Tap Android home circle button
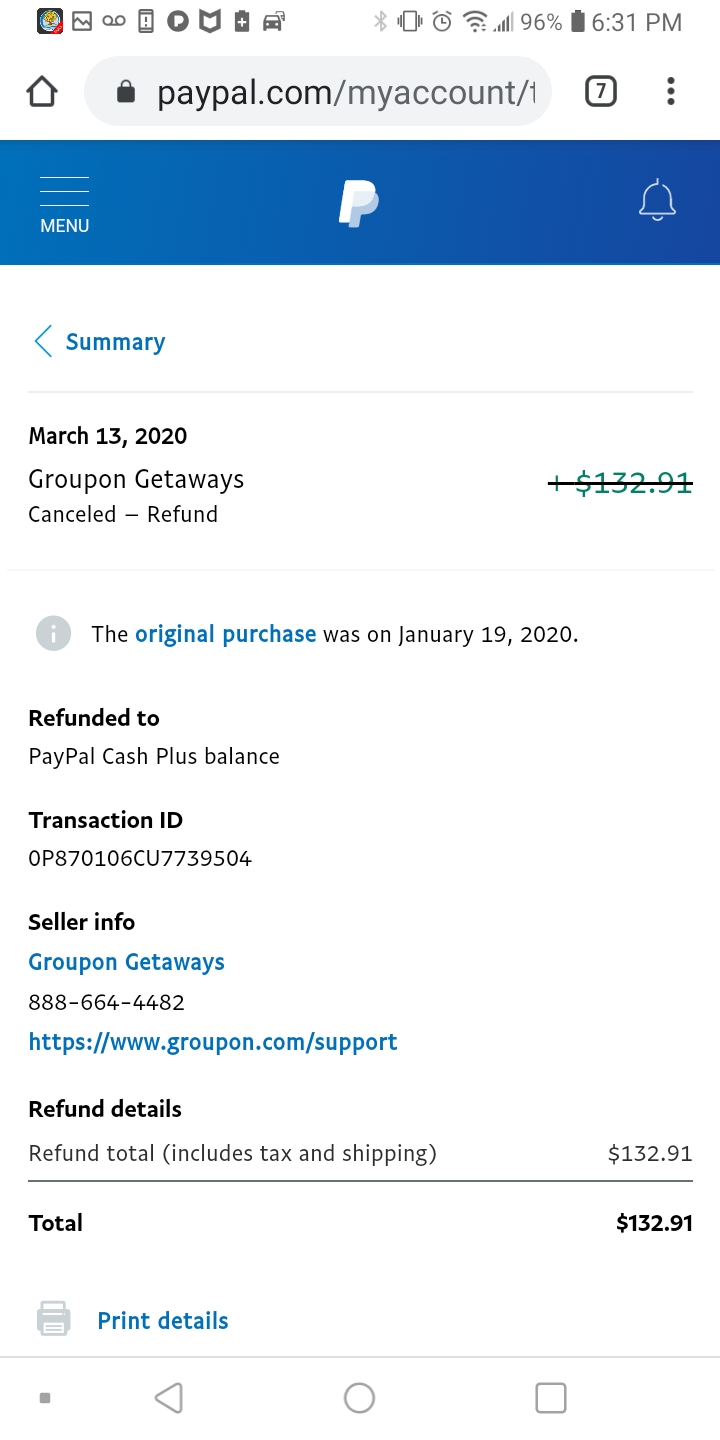 tap(359, 1397)
